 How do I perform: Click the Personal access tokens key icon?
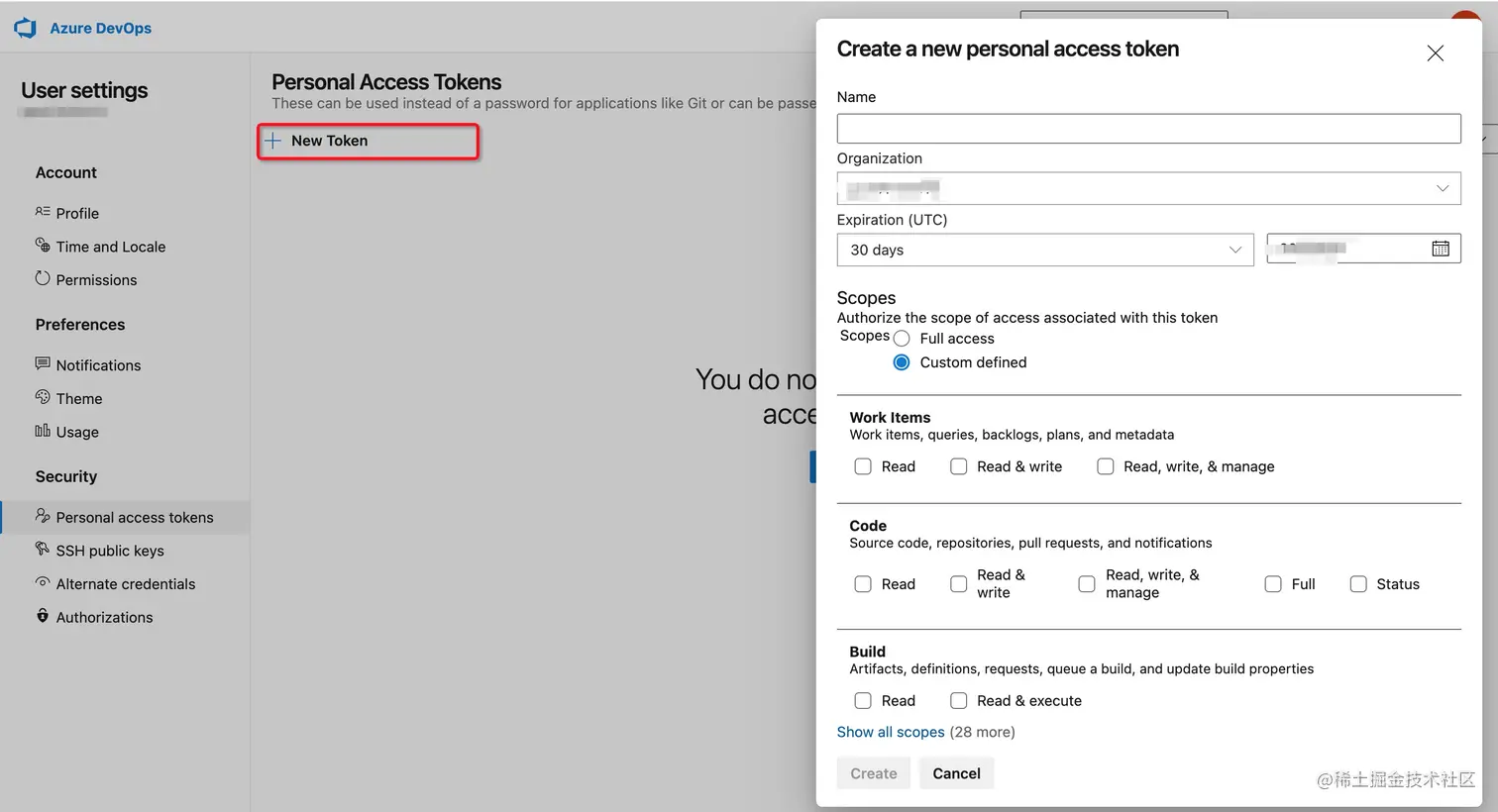pyautogui.click(x=43, y=515)
